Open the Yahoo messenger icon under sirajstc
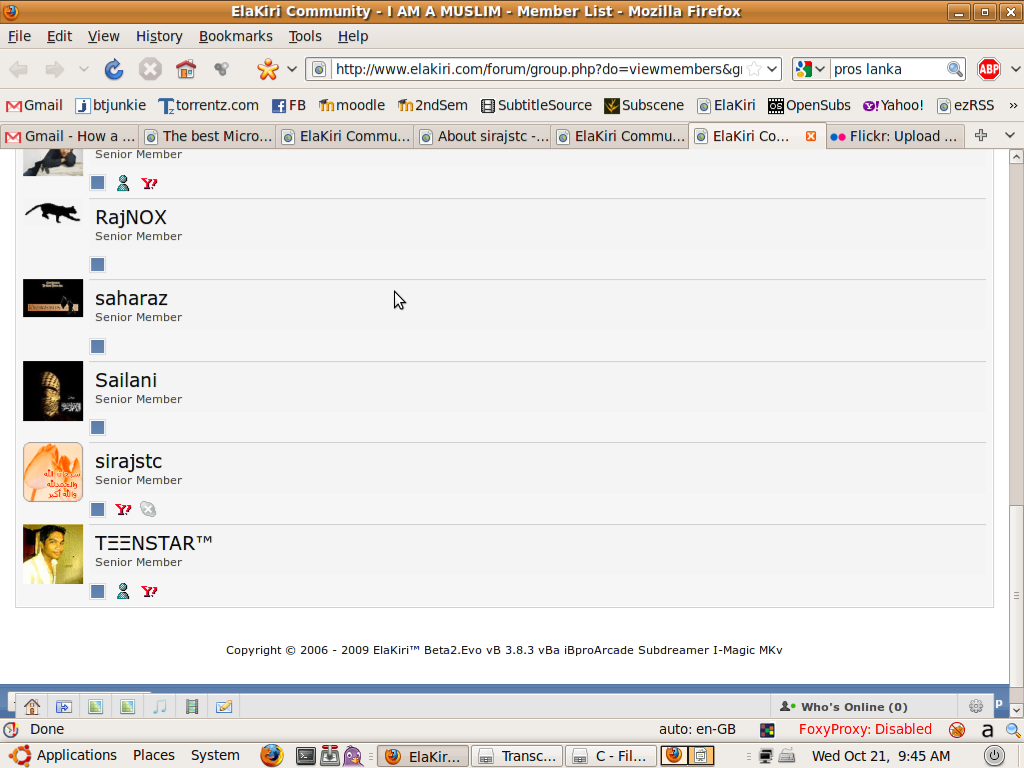Viewport: 1024px width, 768px height. 123,509
